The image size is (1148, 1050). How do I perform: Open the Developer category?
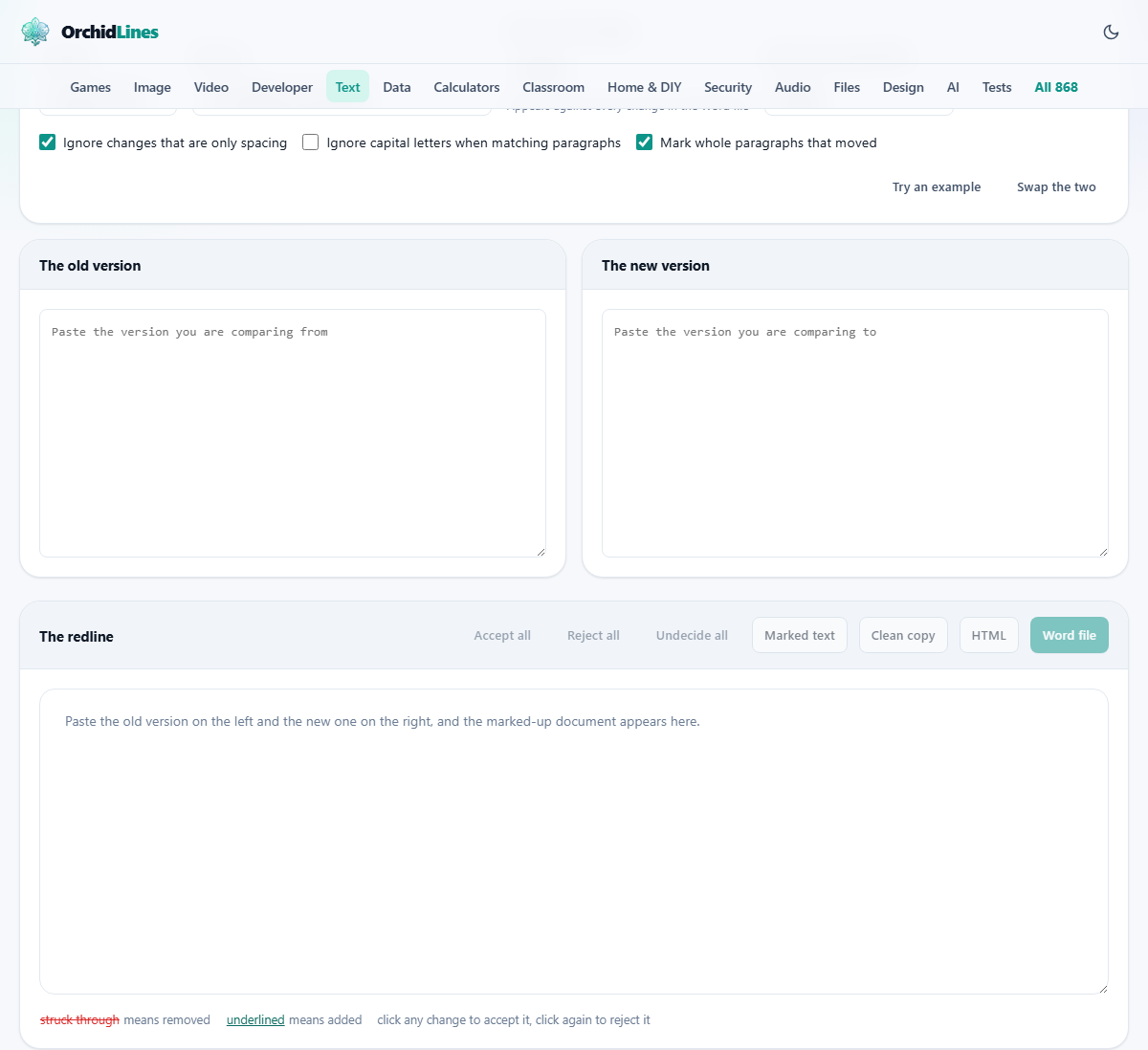click(x=282, y=87)
